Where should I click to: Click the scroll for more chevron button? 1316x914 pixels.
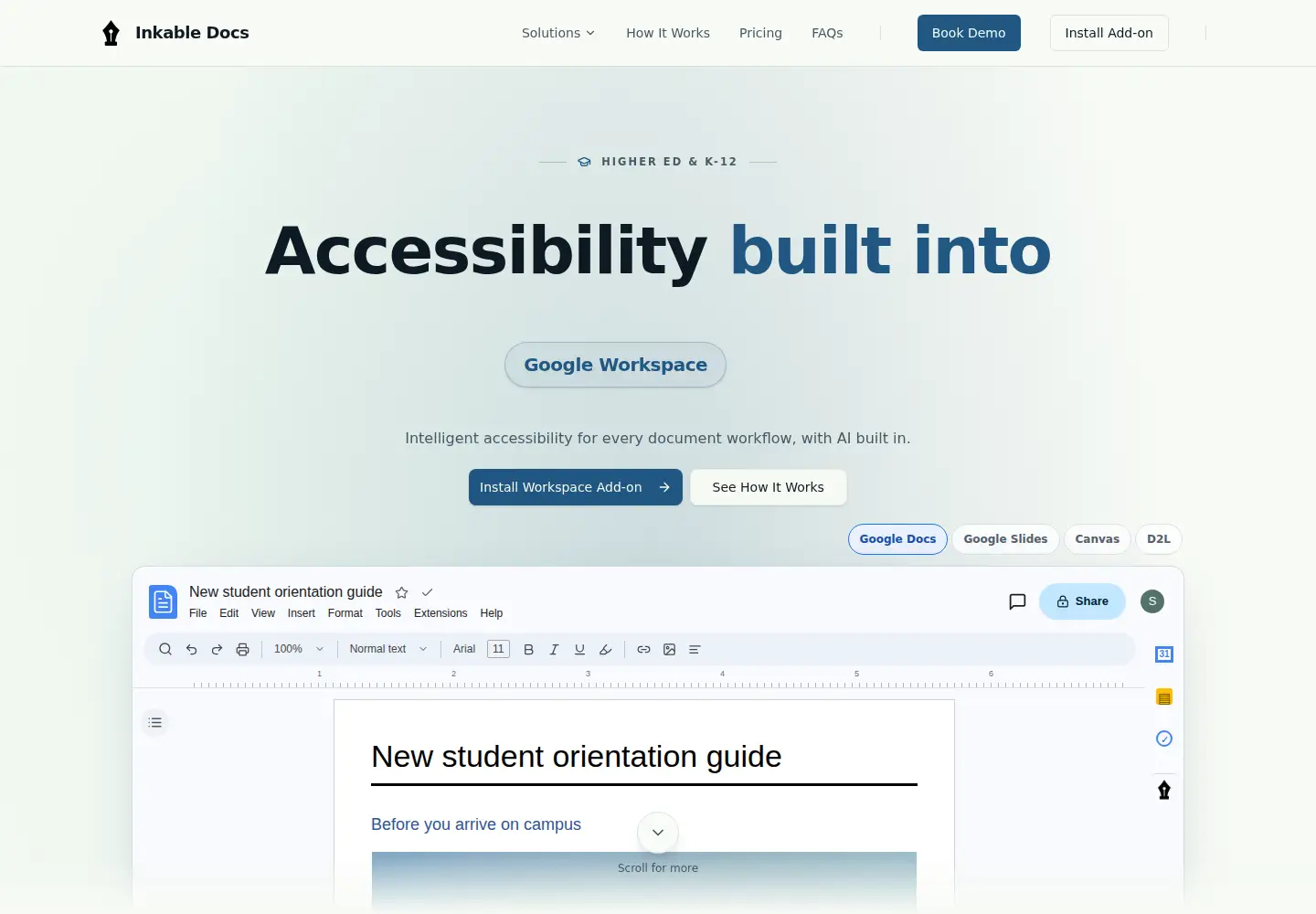pos(658,833)
